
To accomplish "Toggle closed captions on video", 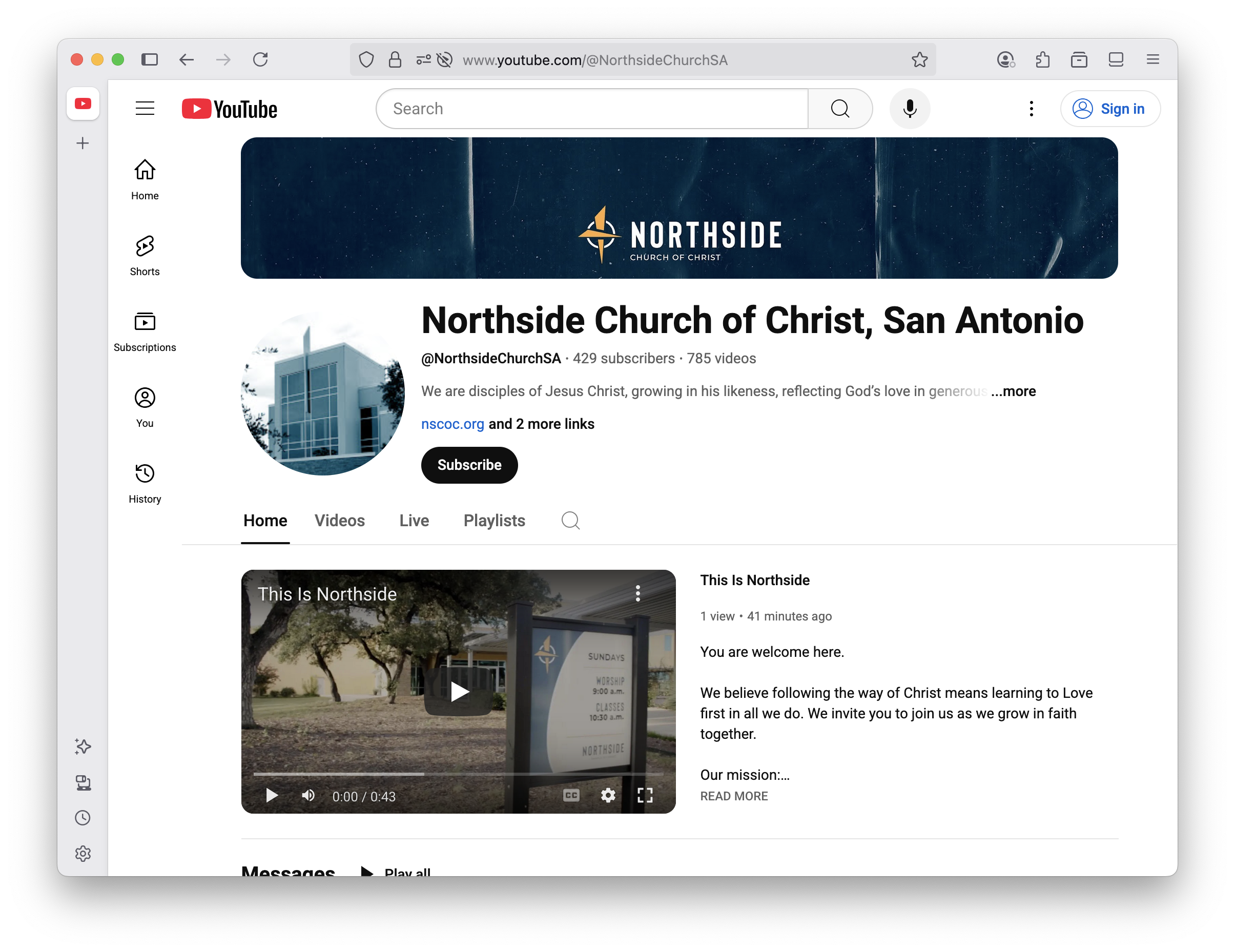I will point(571,795).
